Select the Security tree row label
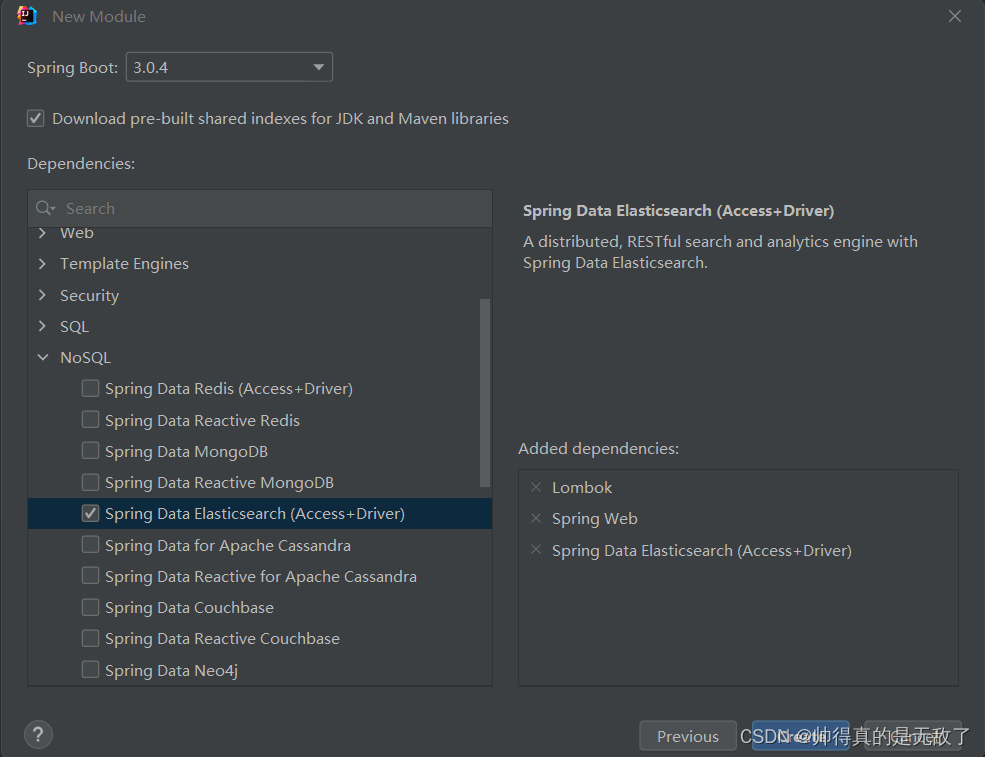This screenshot has height=757, width=985. pyautogui.click(x=89, y=295)
